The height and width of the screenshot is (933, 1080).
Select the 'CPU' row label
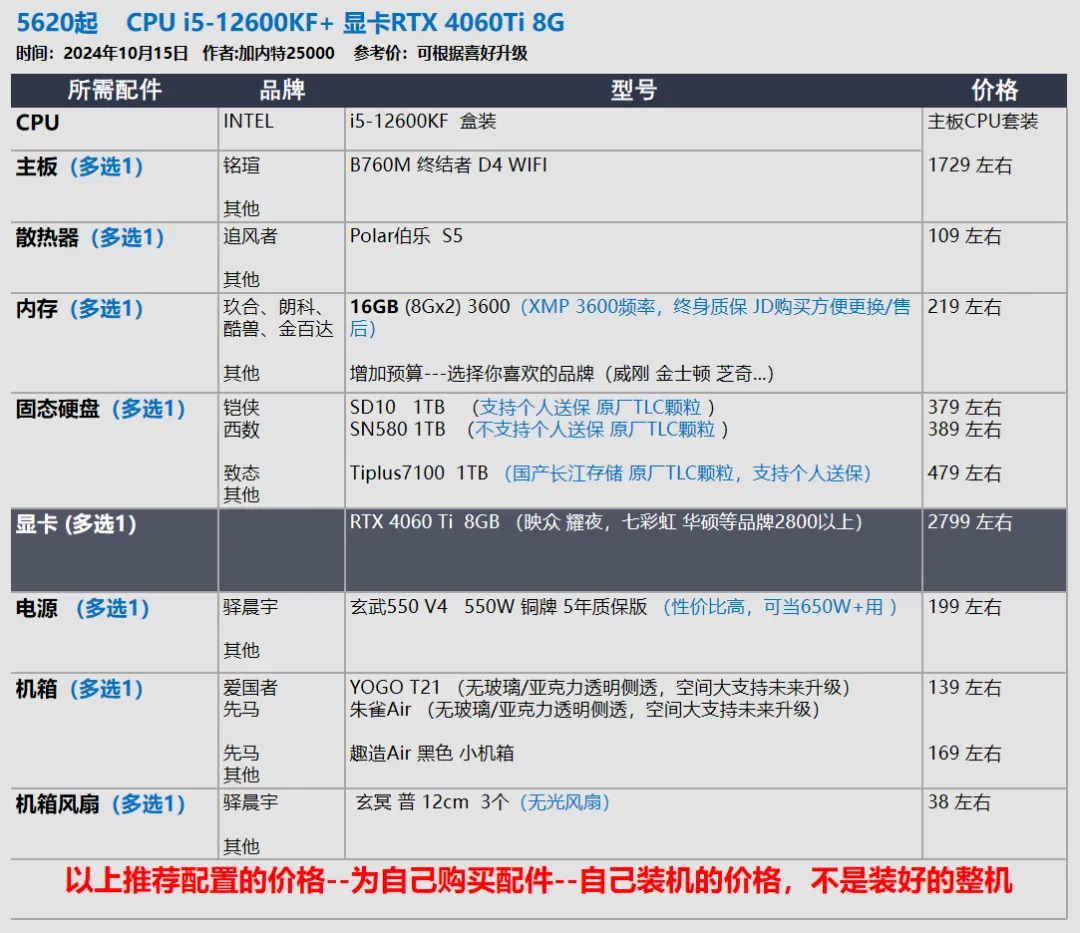pyautogui.click(x=38, y=123)
